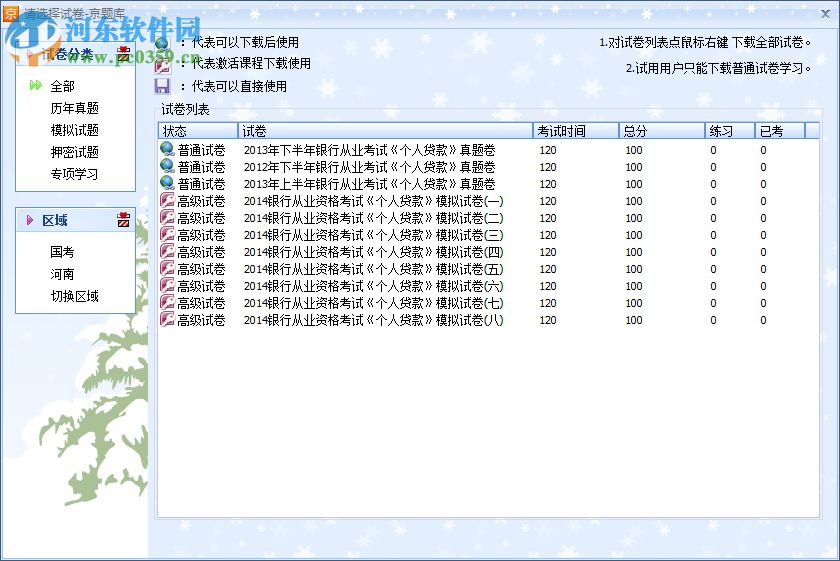Select 2014银行从业资格考试 模拟试卷(一) title

(x=373, y=201)
